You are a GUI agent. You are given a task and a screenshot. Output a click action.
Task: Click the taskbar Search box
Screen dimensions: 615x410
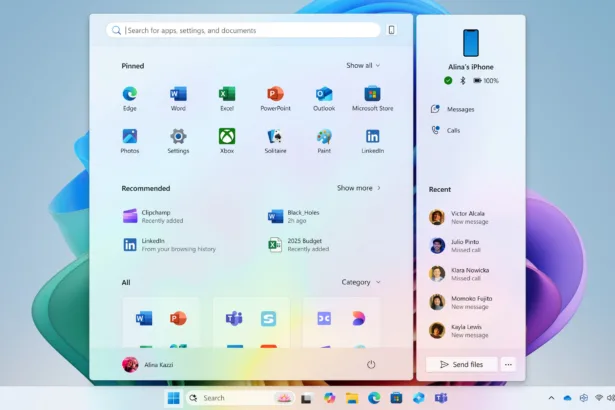240,398
